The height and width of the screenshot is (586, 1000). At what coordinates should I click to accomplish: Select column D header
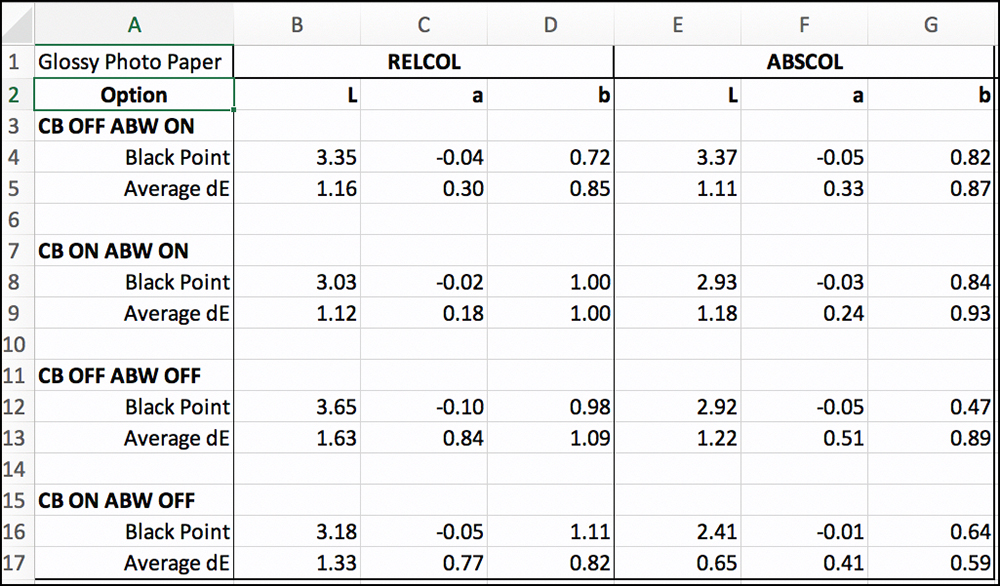coord(550,25)
